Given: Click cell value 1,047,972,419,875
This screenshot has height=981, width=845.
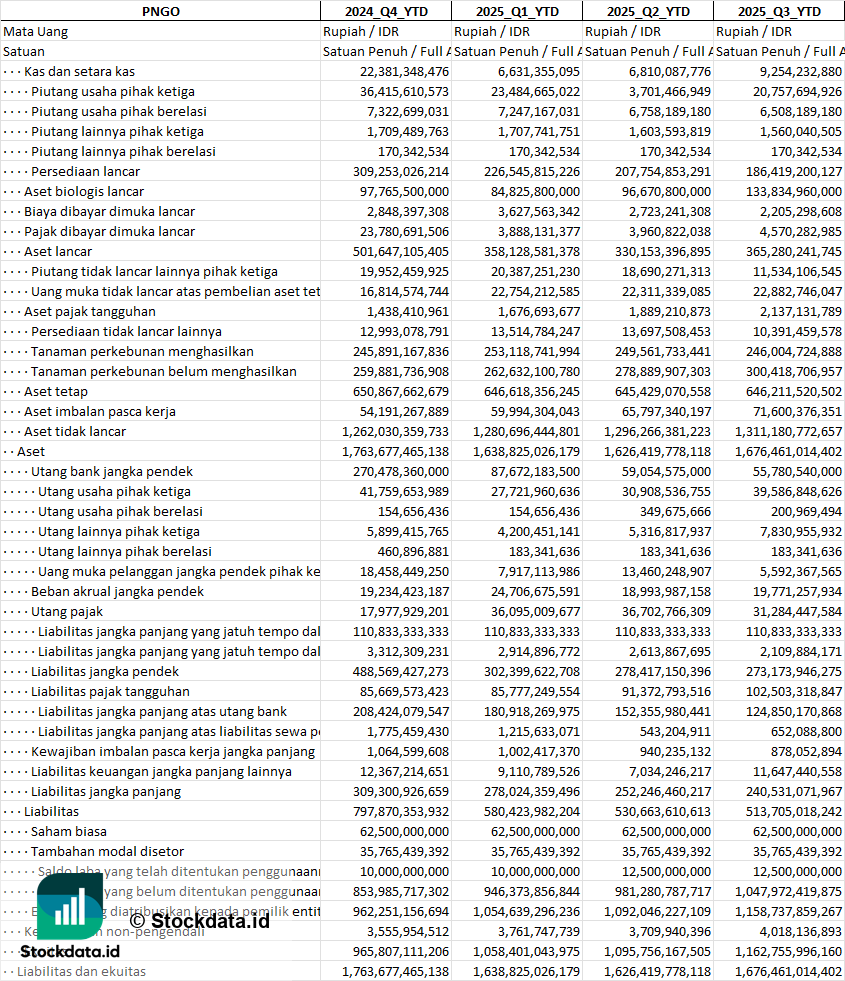Looking at the screenshot, I should 789,892.
